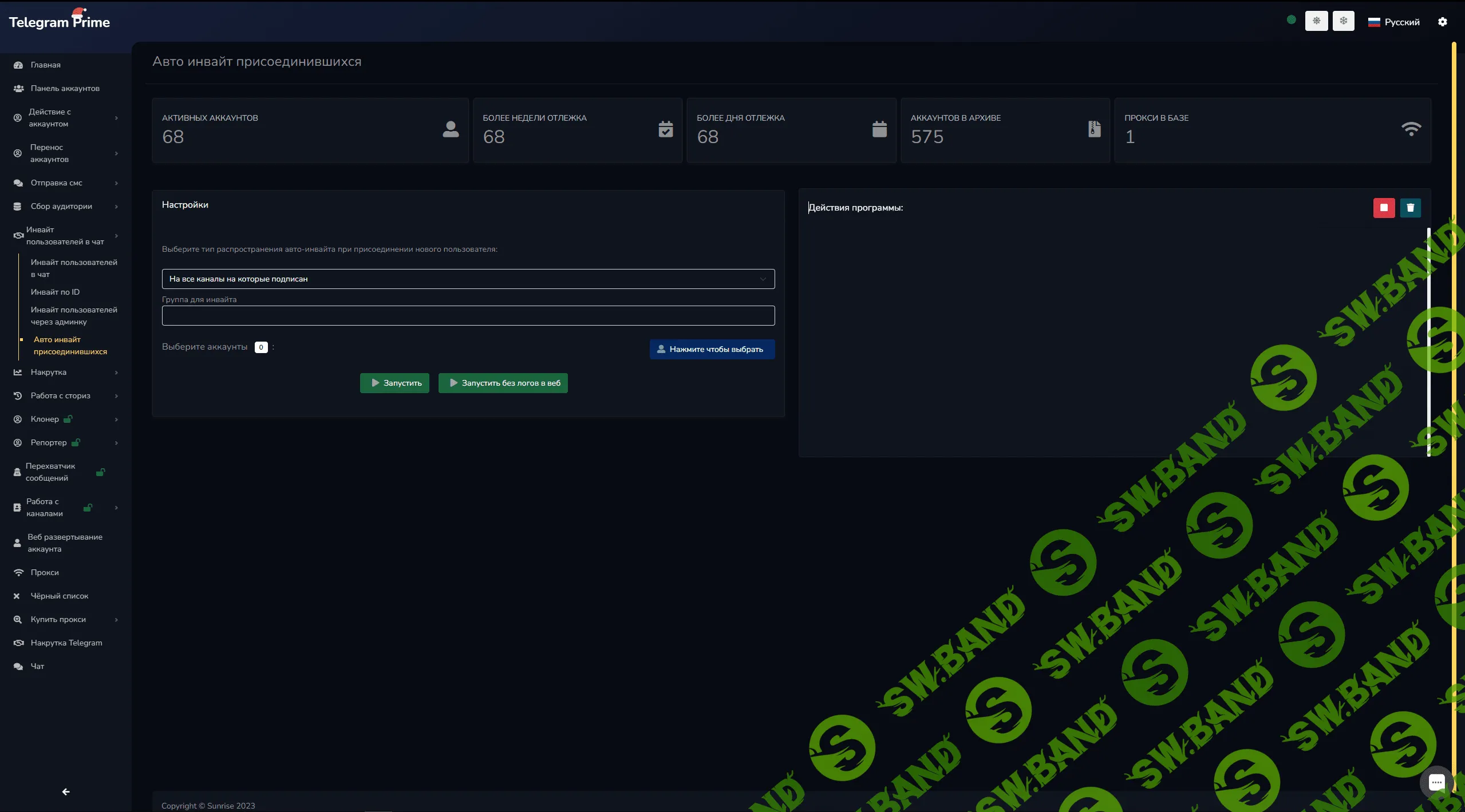Go to Панель аккаунтов in sidebar
This screenshot has height=812, width=1465.
tap(65, 88)
